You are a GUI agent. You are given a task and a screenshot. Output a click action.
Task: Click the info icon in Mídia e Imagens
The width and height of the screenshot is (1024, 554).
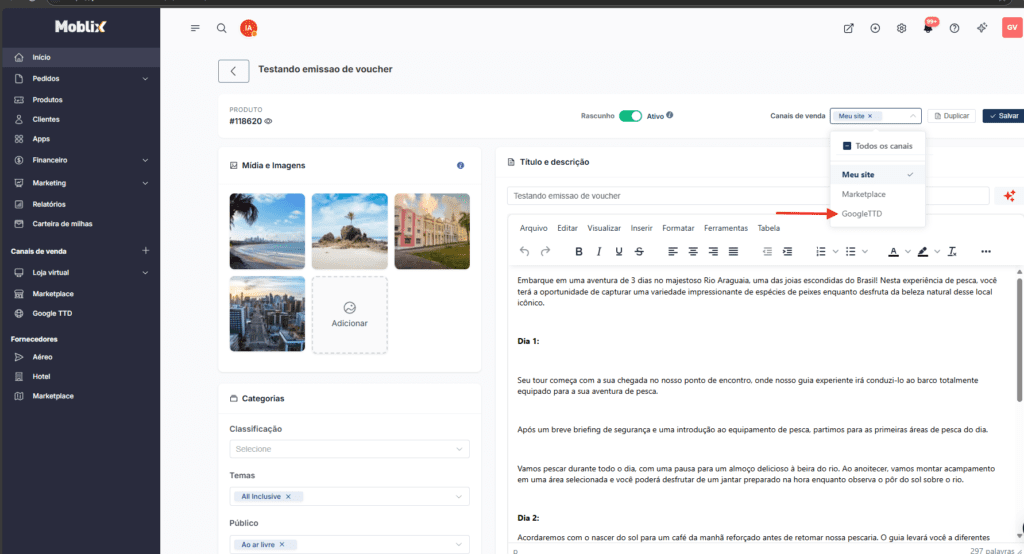(x=460, y=165)
